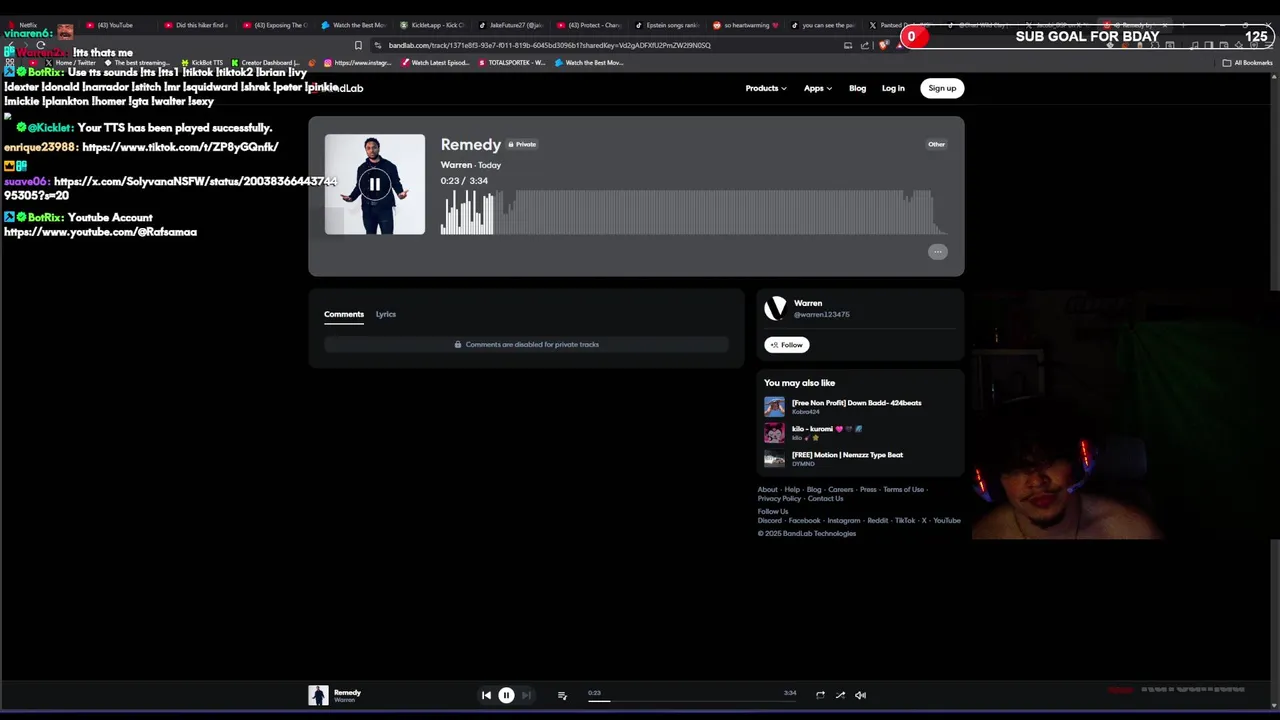The image size is (1280, 720).
Task: Click Log in
Action: pos(893,88)
